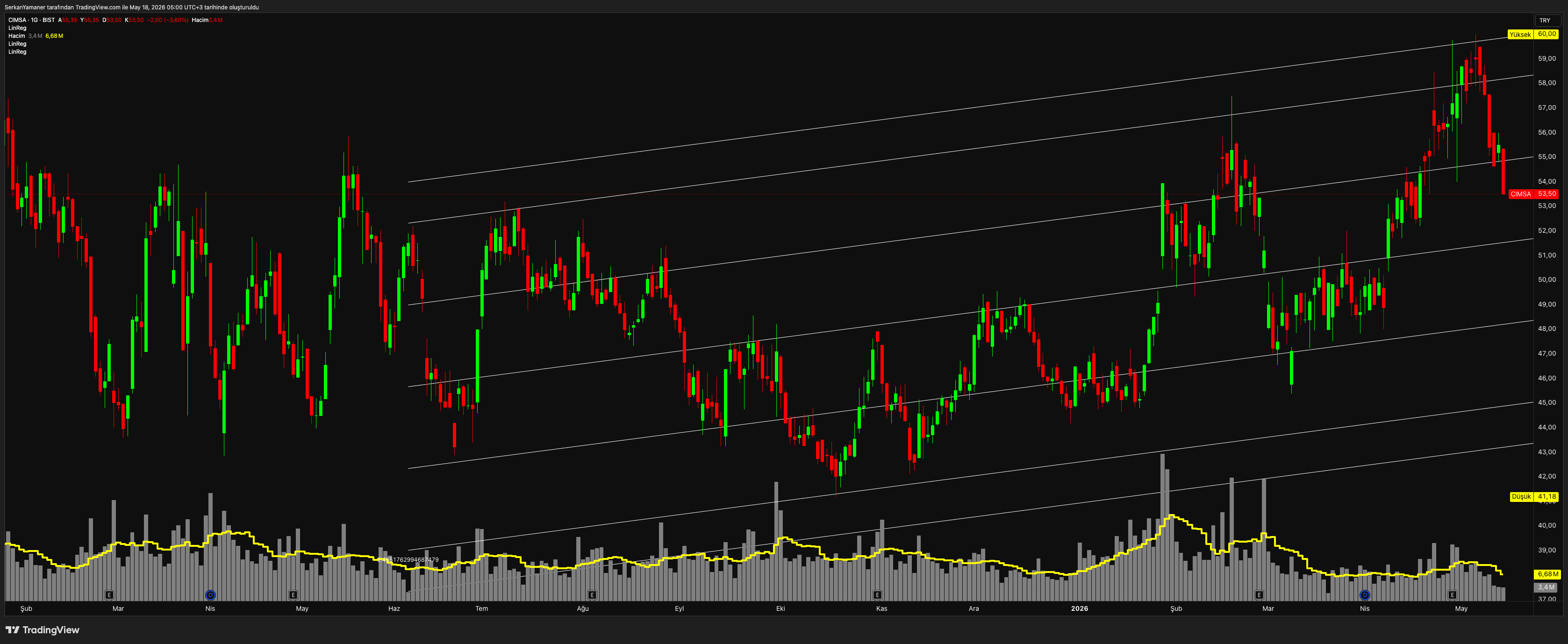Click the Haz time axis label

[x=394, y=608]
